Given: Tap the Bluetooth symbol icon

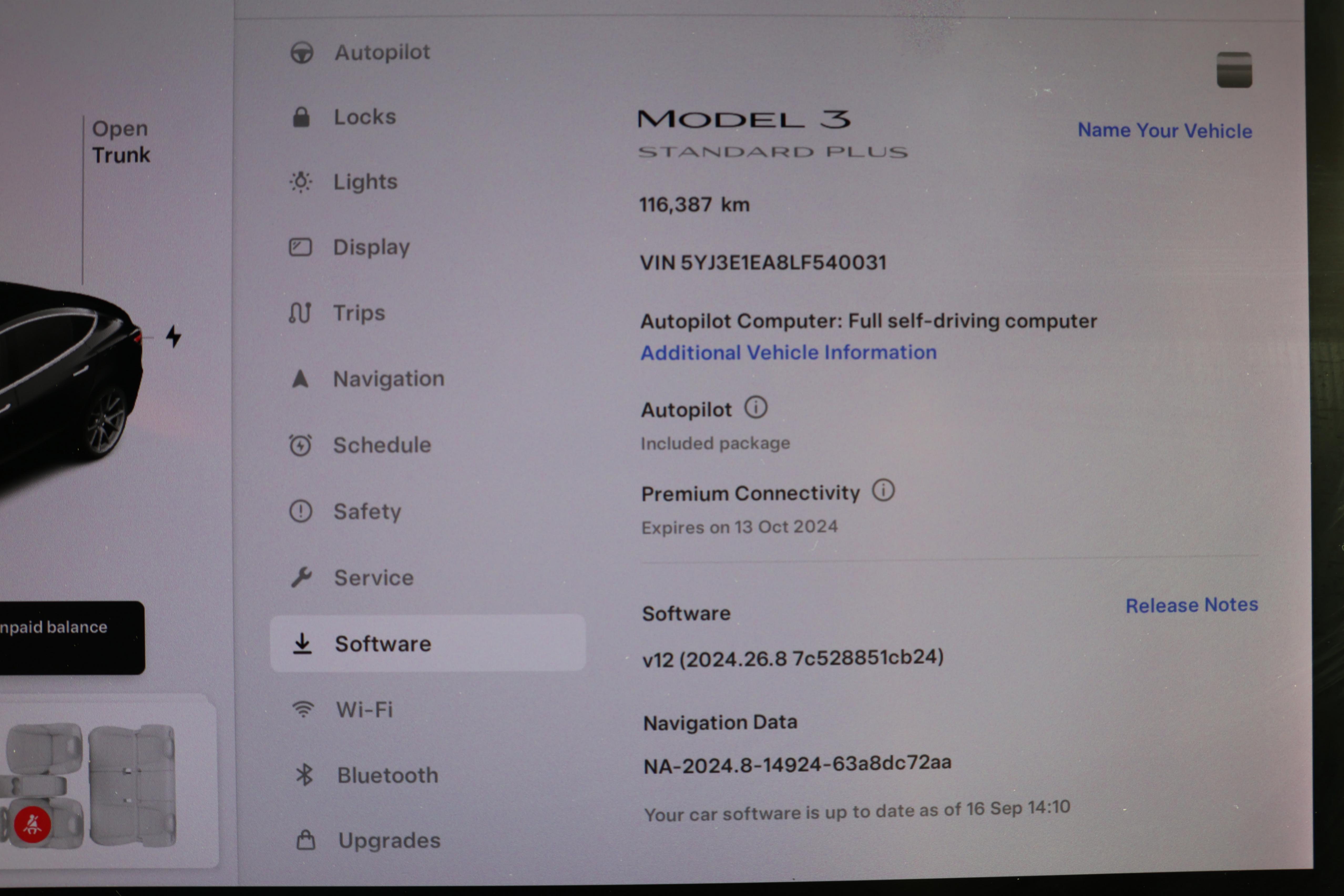Looking at the screenshot, I should [x=304, y=775].
